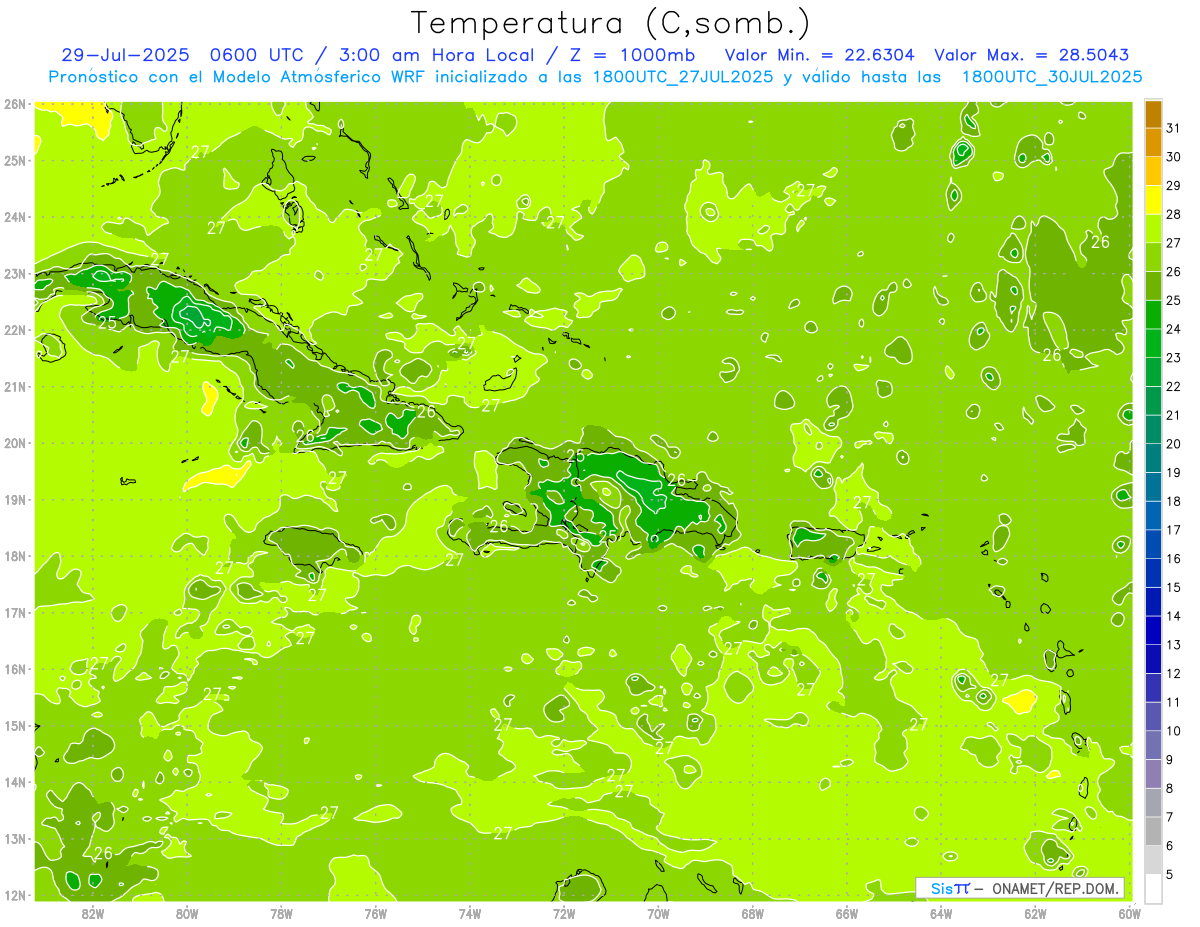
Task: Click the legend scale label '8'
Action: [1171, 788]
